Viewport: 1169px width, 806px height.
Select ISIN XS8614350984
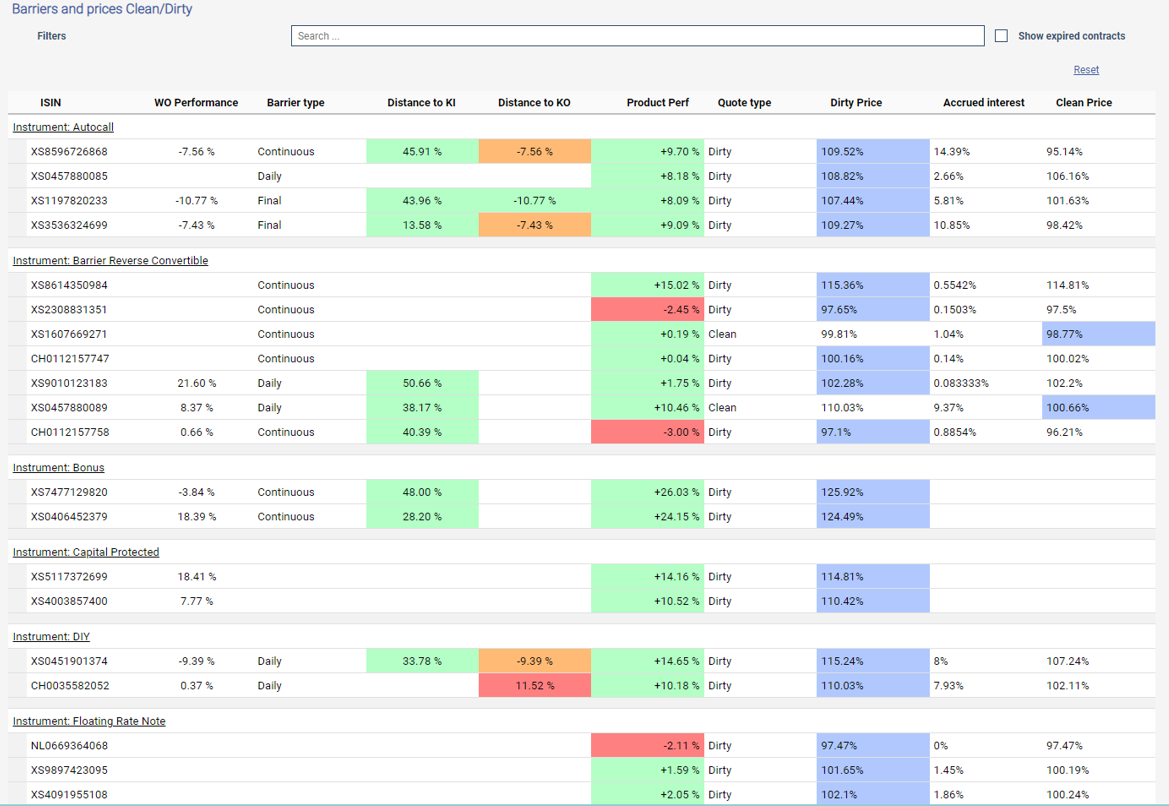point(69,285)
